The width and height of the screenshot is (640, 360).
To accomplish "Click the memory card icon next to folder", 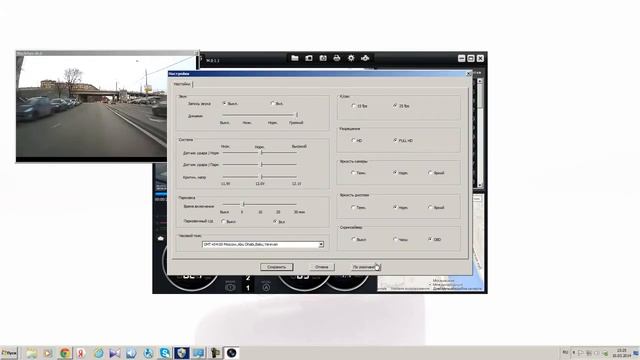I will coord(309,58).
